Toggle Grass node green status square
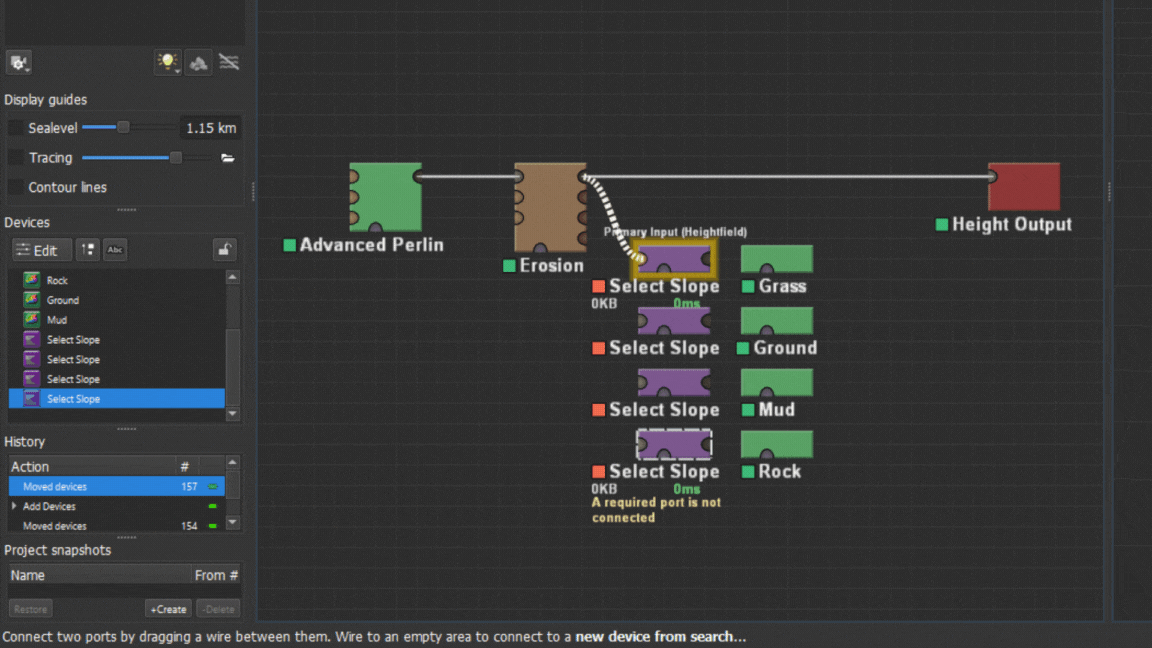Viewport: 1152px width, 648px height. tap(748, 287)
